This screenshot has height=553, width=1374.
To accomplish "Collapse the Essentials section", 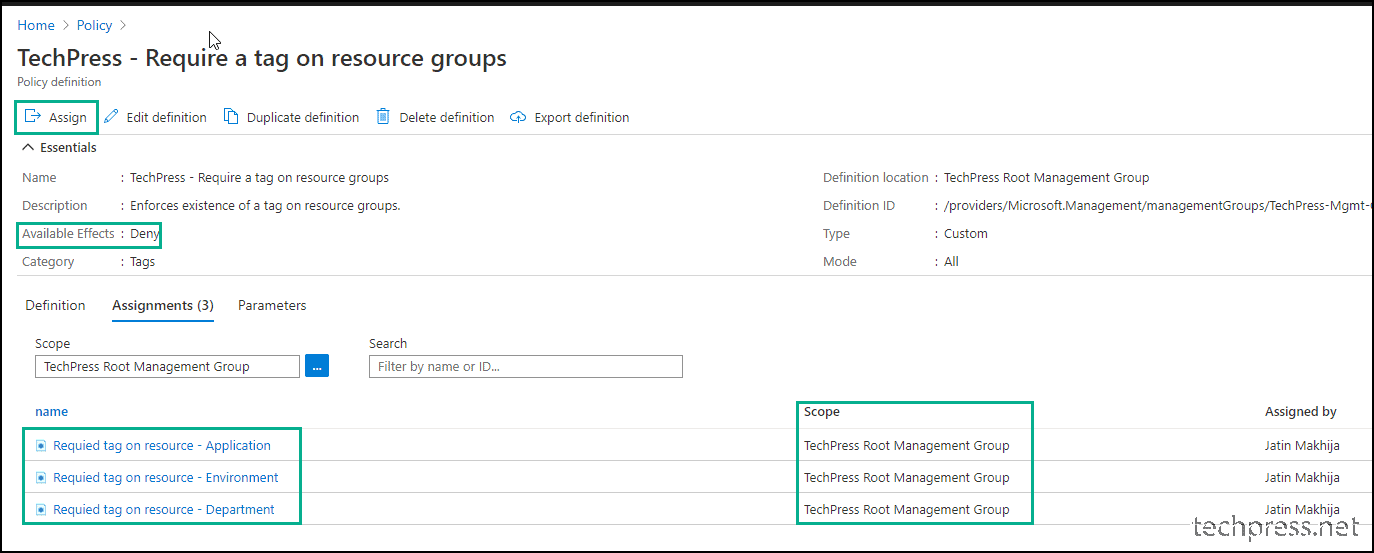I will coord(59,148).
